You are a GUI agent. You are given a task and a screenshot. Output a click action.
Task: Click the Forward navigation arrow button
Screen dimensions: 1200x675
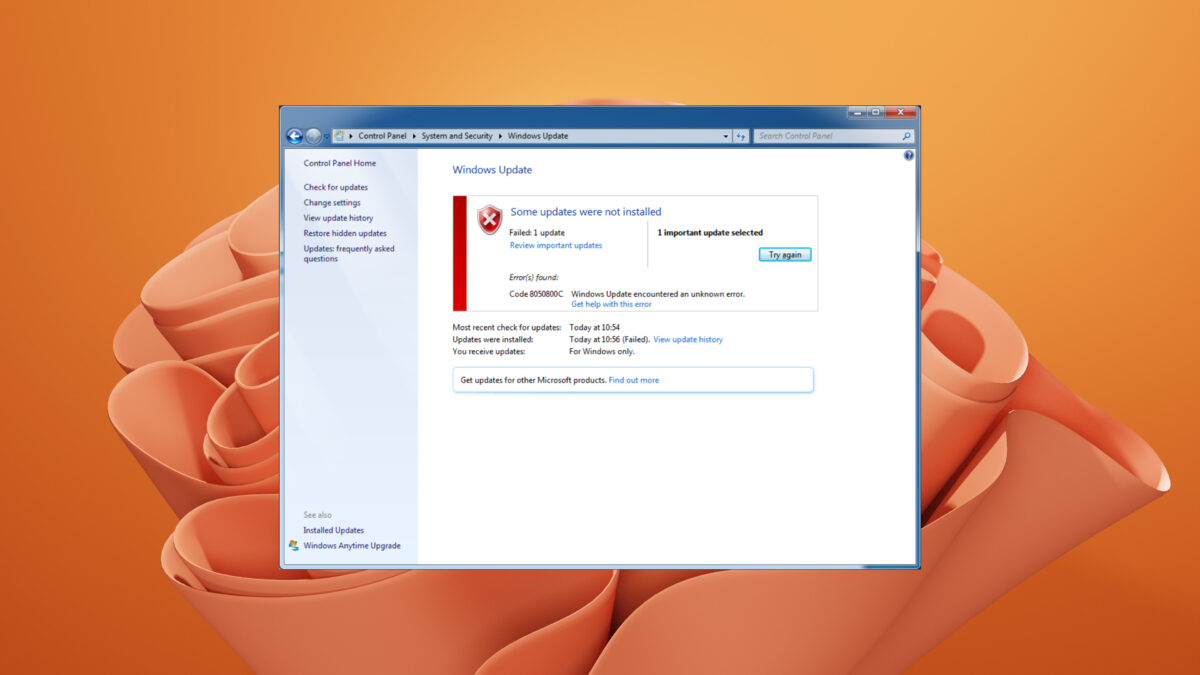pyautogui.click(x=313, y=136)
